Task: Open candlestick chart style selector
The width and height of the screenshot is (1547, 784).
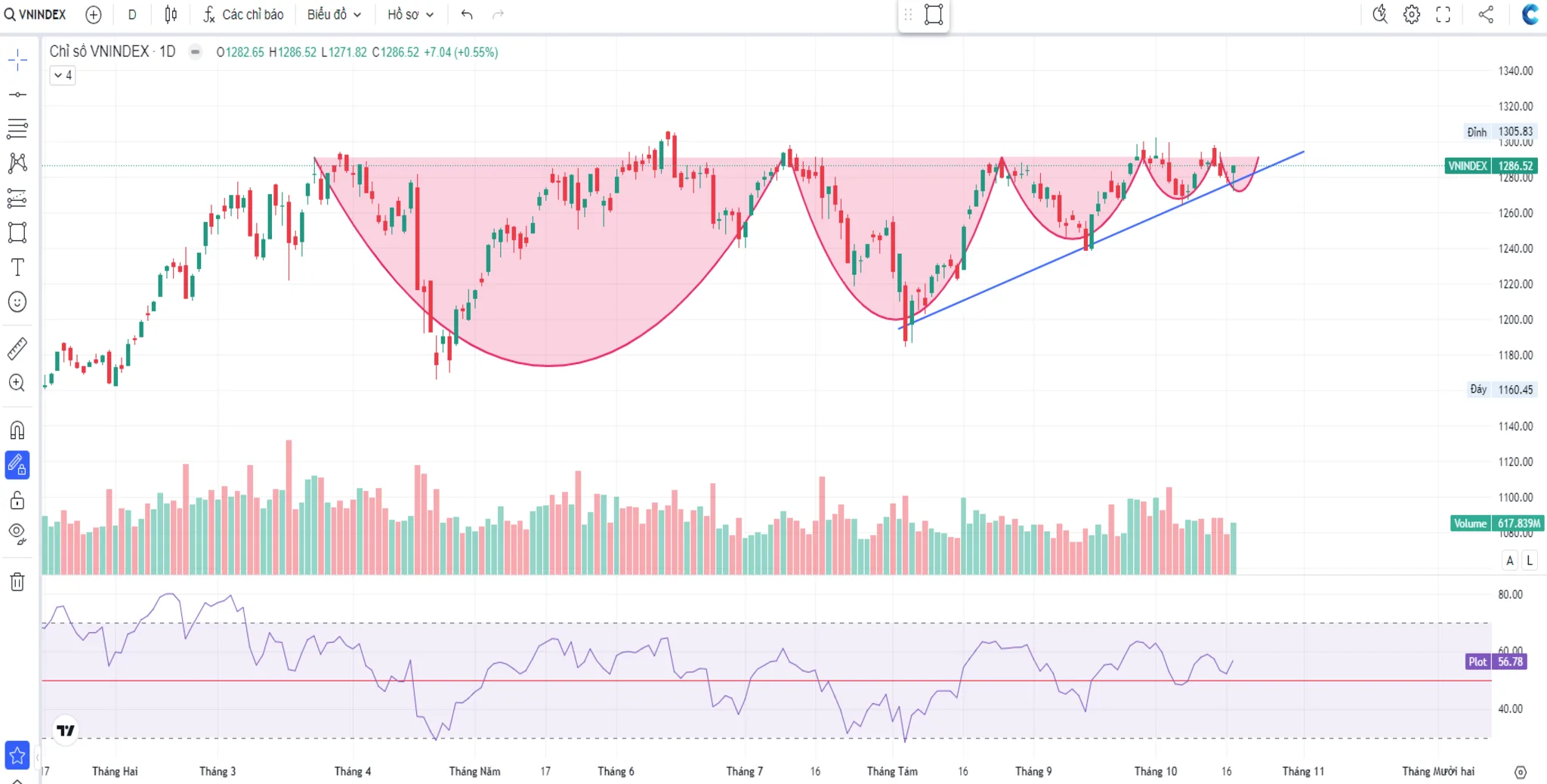Action: point(171,14)
